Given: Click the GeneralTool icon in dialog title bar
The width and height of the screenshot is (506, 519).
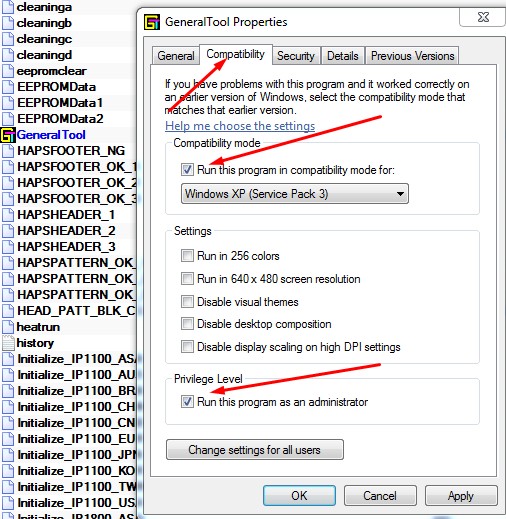Looking at the screenshot, I should tap(152, 22).
